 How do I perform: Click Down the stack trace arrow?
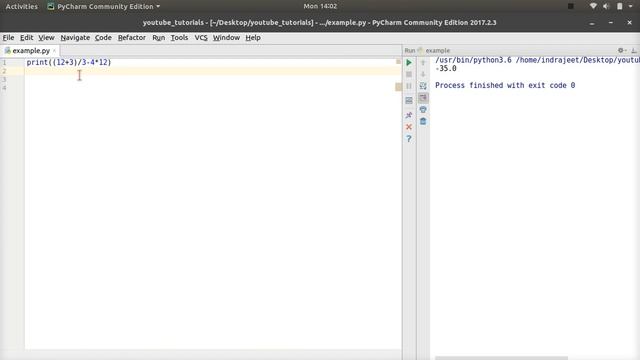click(x=423, y=74)
